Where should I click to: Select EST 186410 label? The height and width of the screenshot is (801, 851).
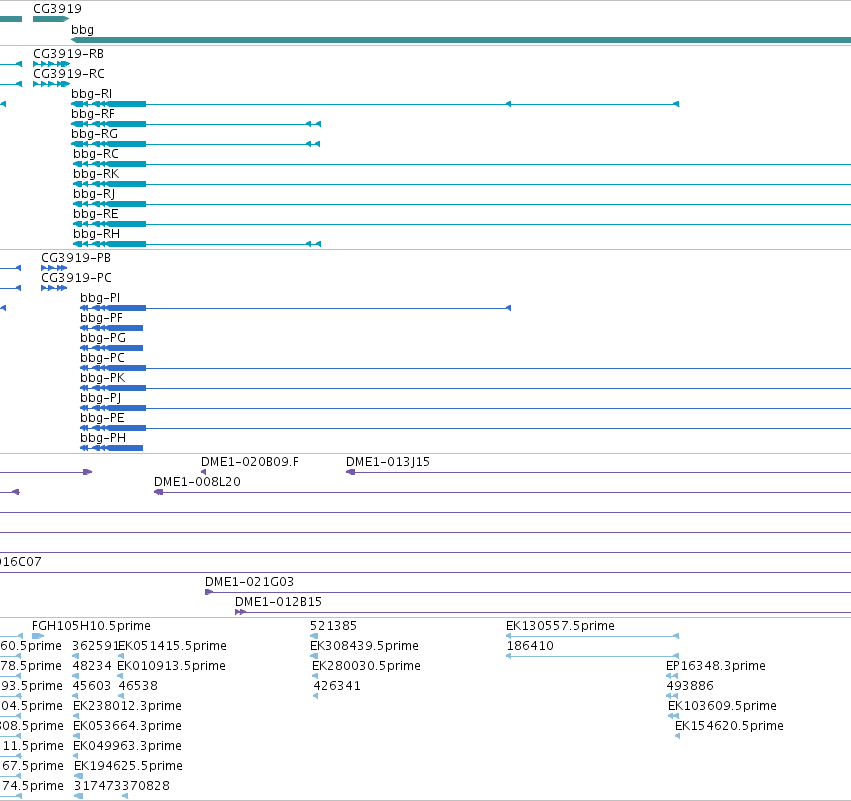pyautogui.click(x=530, y=646)
